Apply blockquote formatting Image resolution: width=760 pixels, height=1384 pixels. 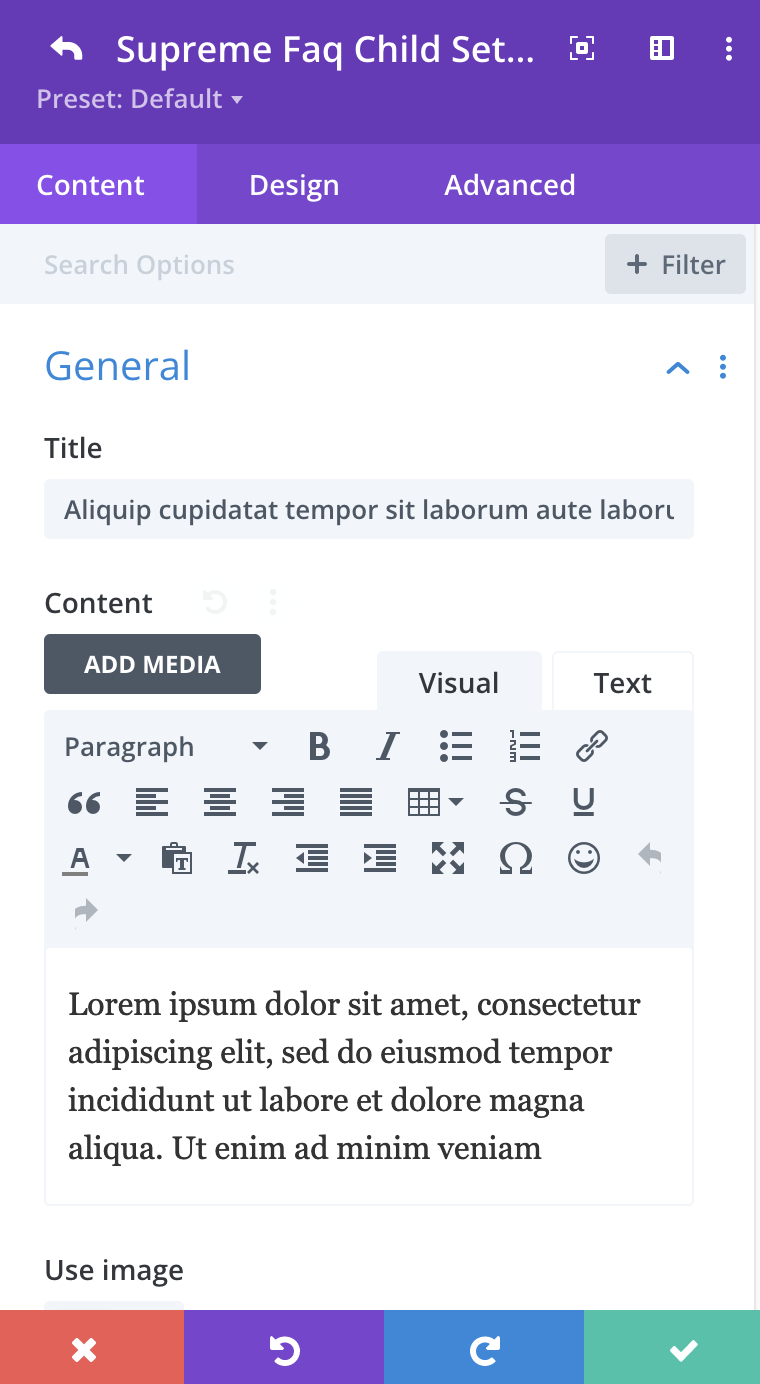[84, 802]
